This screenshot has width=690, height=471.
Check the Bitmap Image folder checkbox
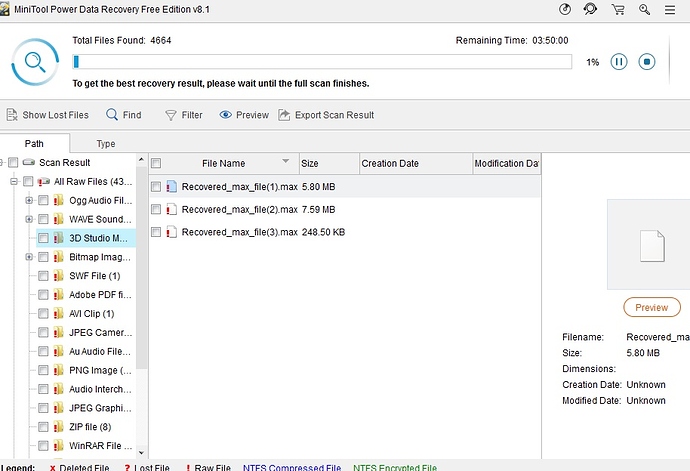[43, 257]
